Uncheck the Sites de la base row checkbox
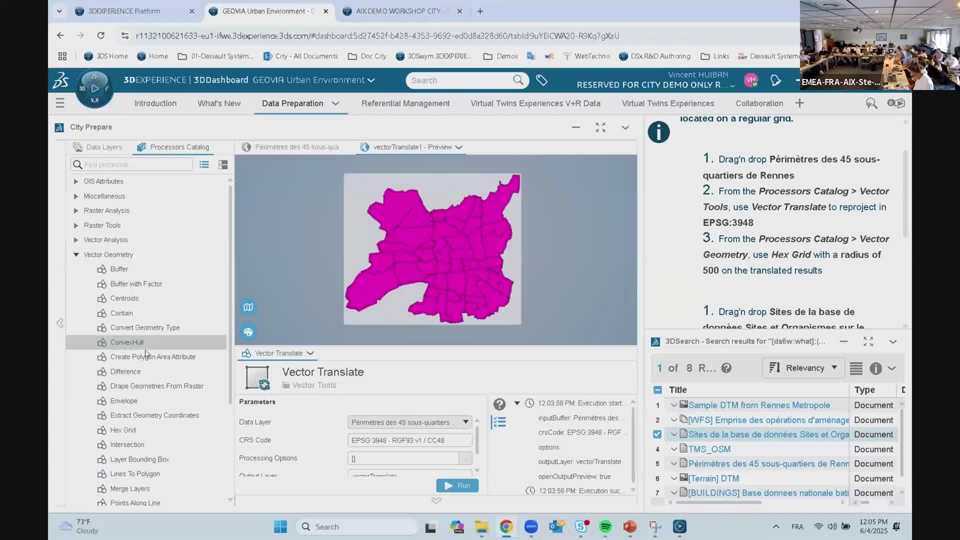 (x=657, y=435)
